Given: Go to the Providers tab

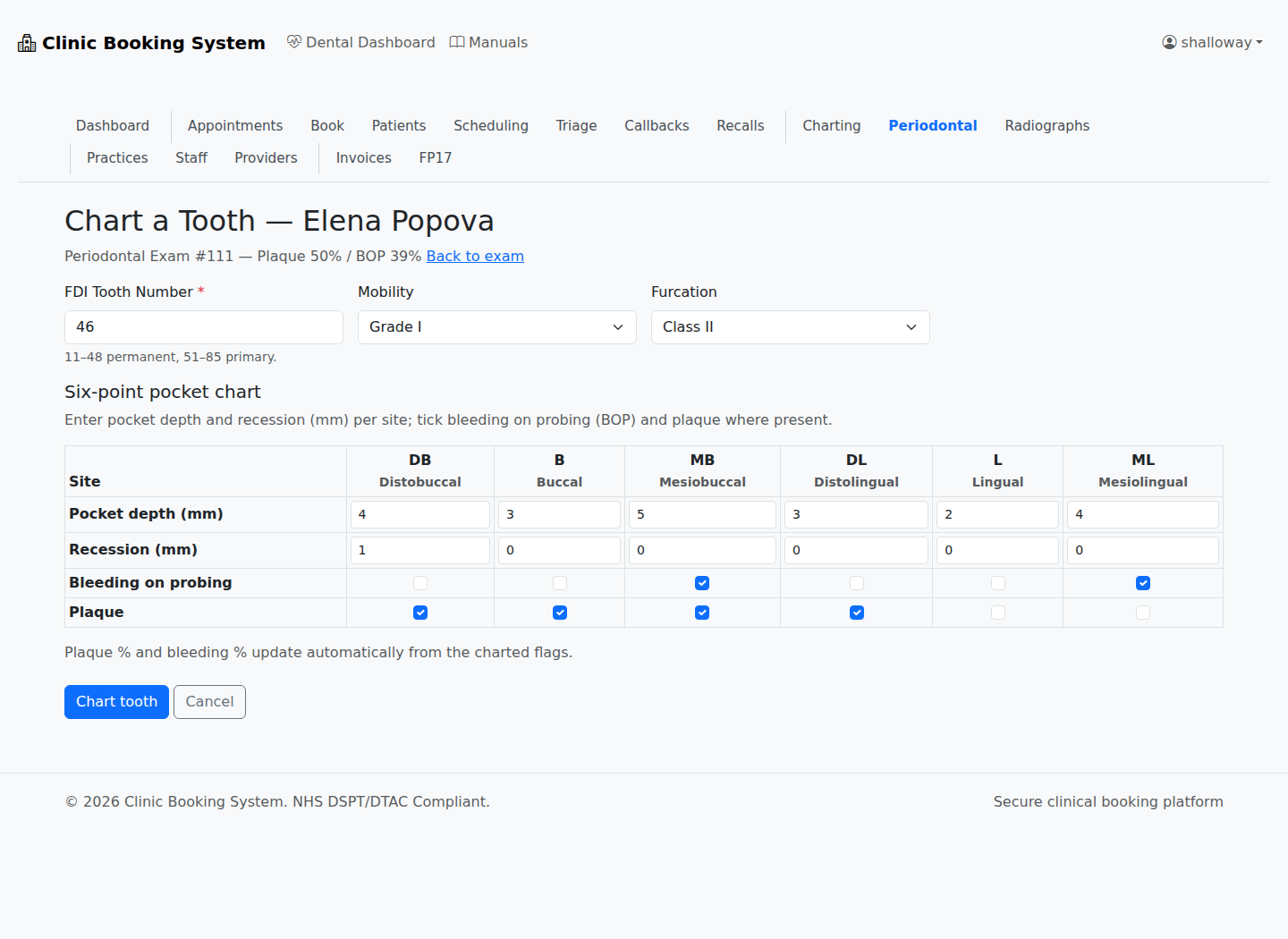Looking at the screenshot, I should coord(266,158).
